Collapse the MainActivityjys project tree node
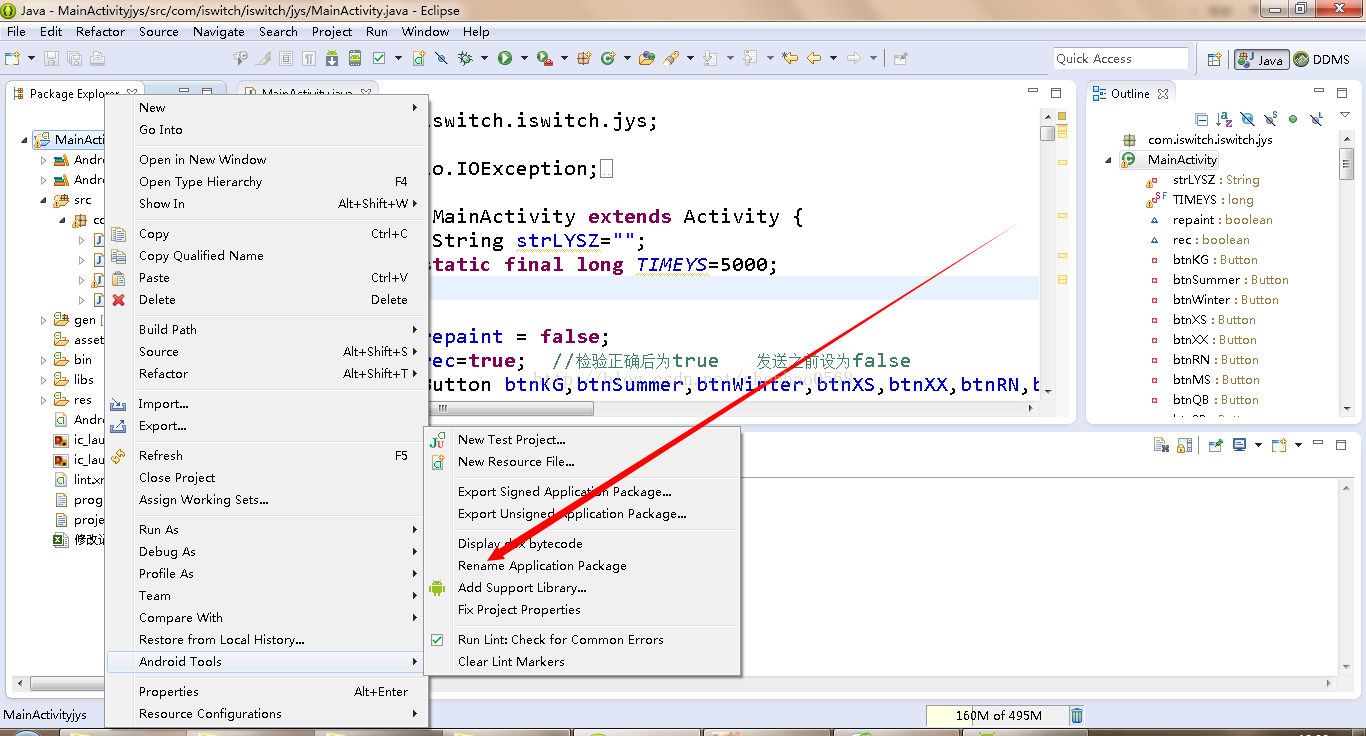 point(25,140)
